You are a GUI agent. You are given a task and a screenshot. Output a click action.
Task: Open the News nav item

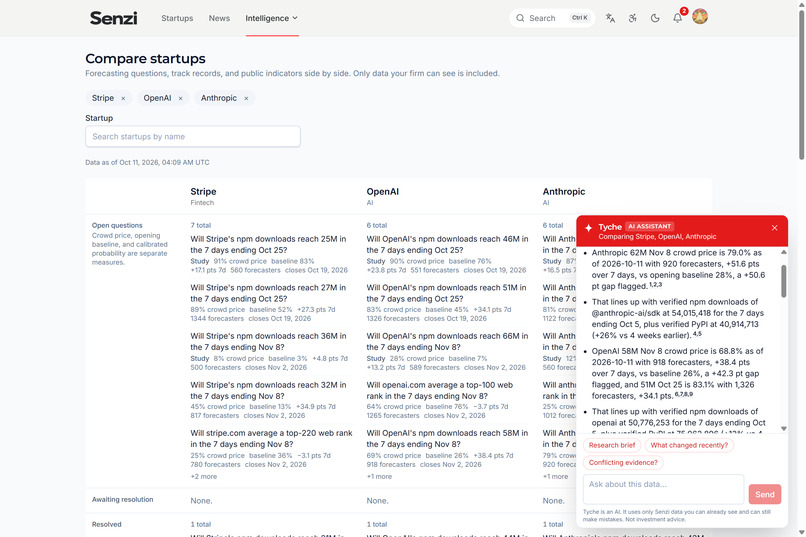[219, 18]
